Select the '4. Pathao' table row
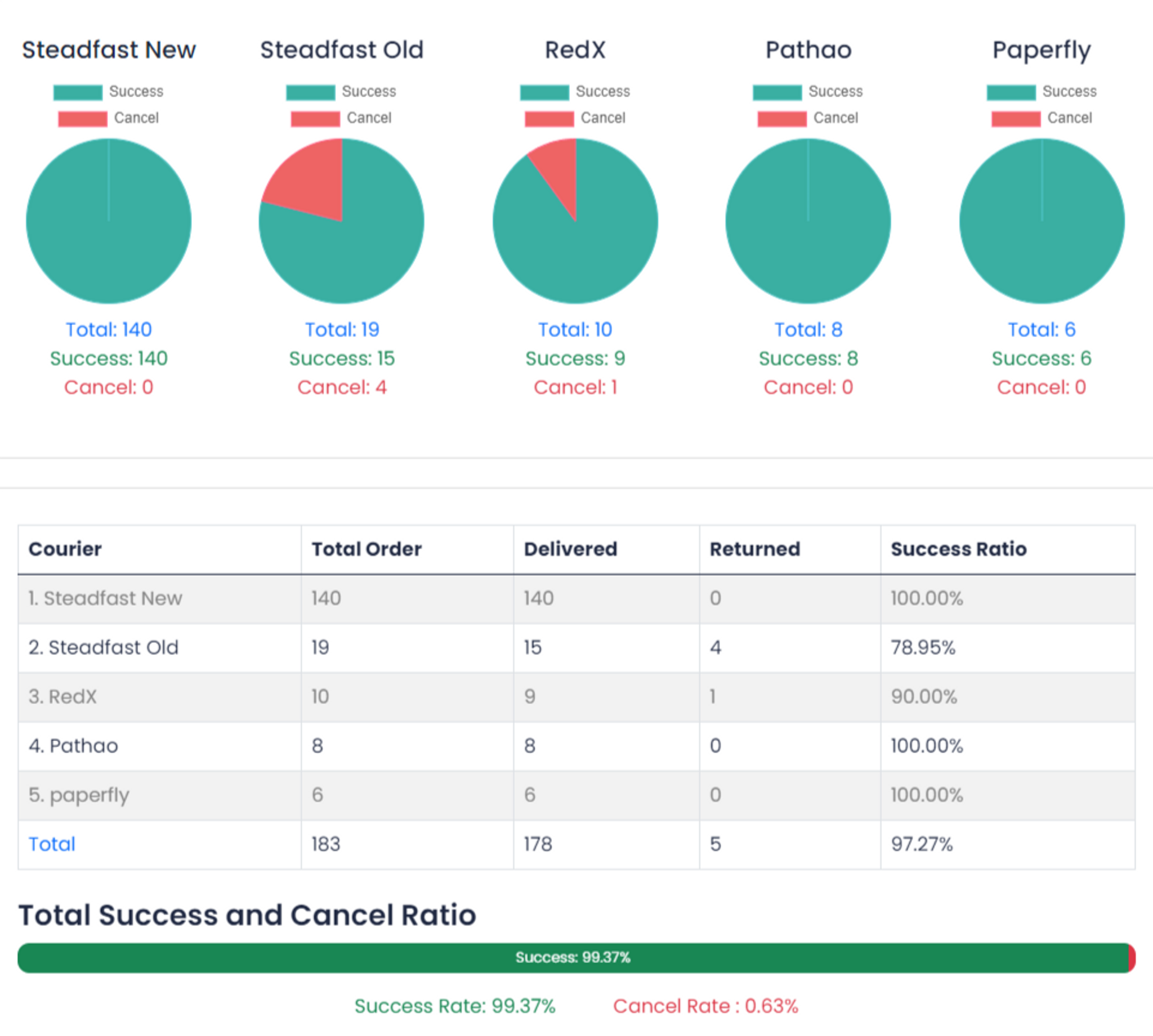The height and width of the screenshot is (1036, 1153). point(576,746)
